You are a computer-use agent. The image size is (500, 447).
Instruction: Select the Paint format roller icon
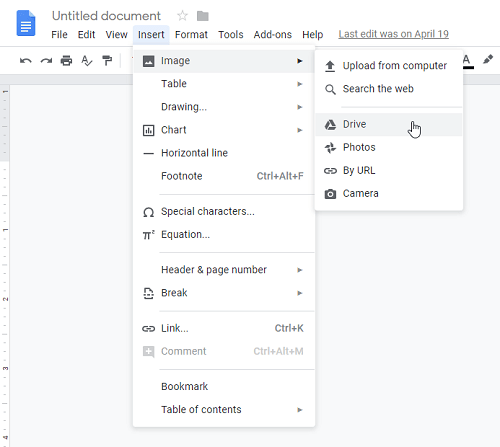click(107, 61)
